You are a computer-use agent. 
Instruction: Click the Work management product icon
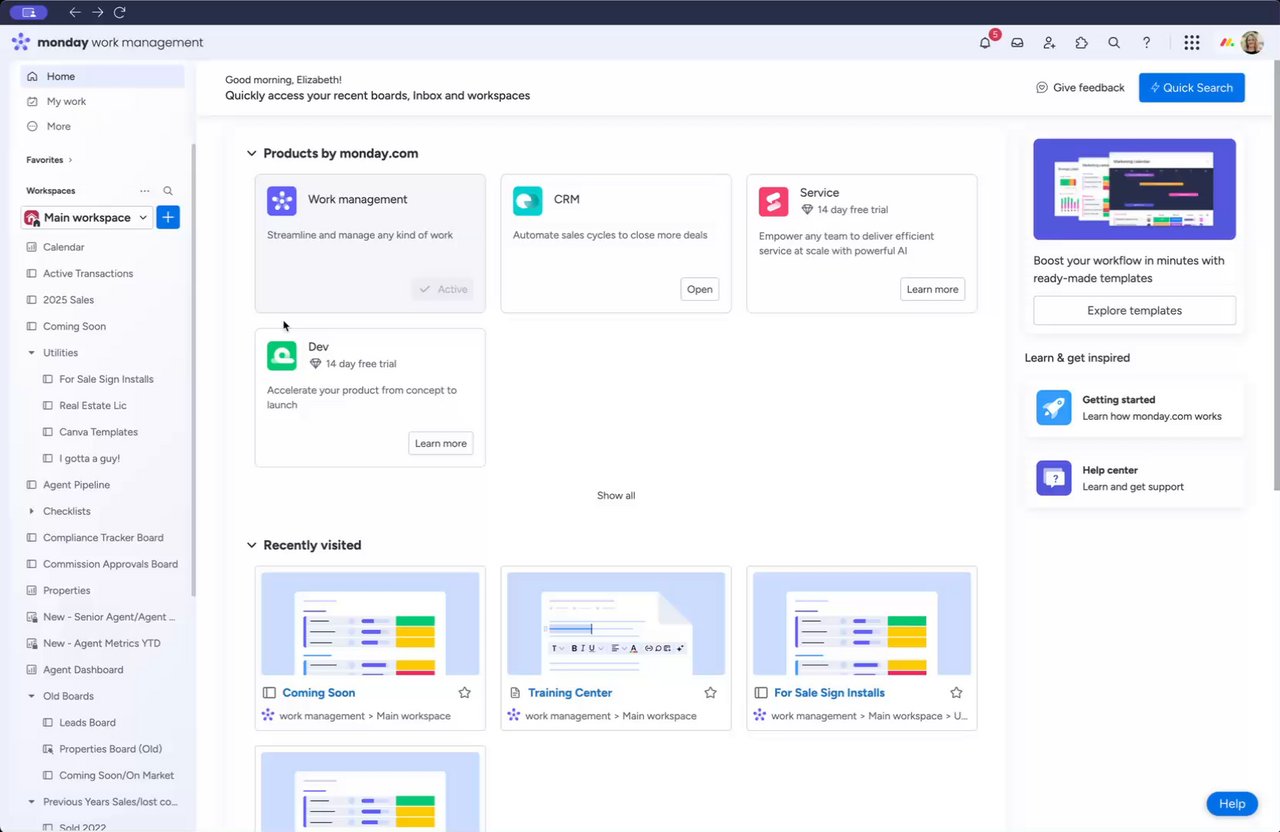coord(282,201)
